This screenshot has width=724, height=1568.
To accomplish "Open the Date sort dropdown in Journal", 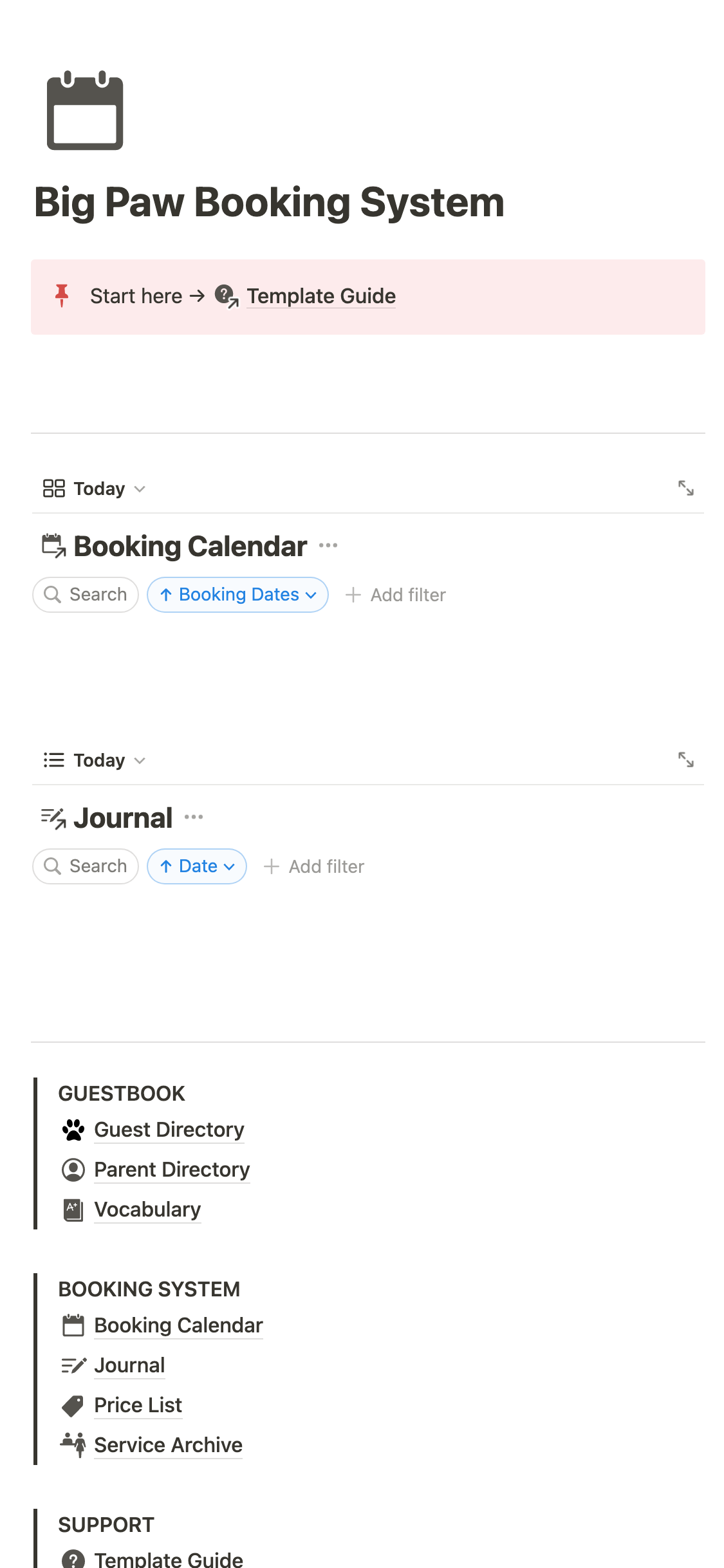I will pos(197,866).
